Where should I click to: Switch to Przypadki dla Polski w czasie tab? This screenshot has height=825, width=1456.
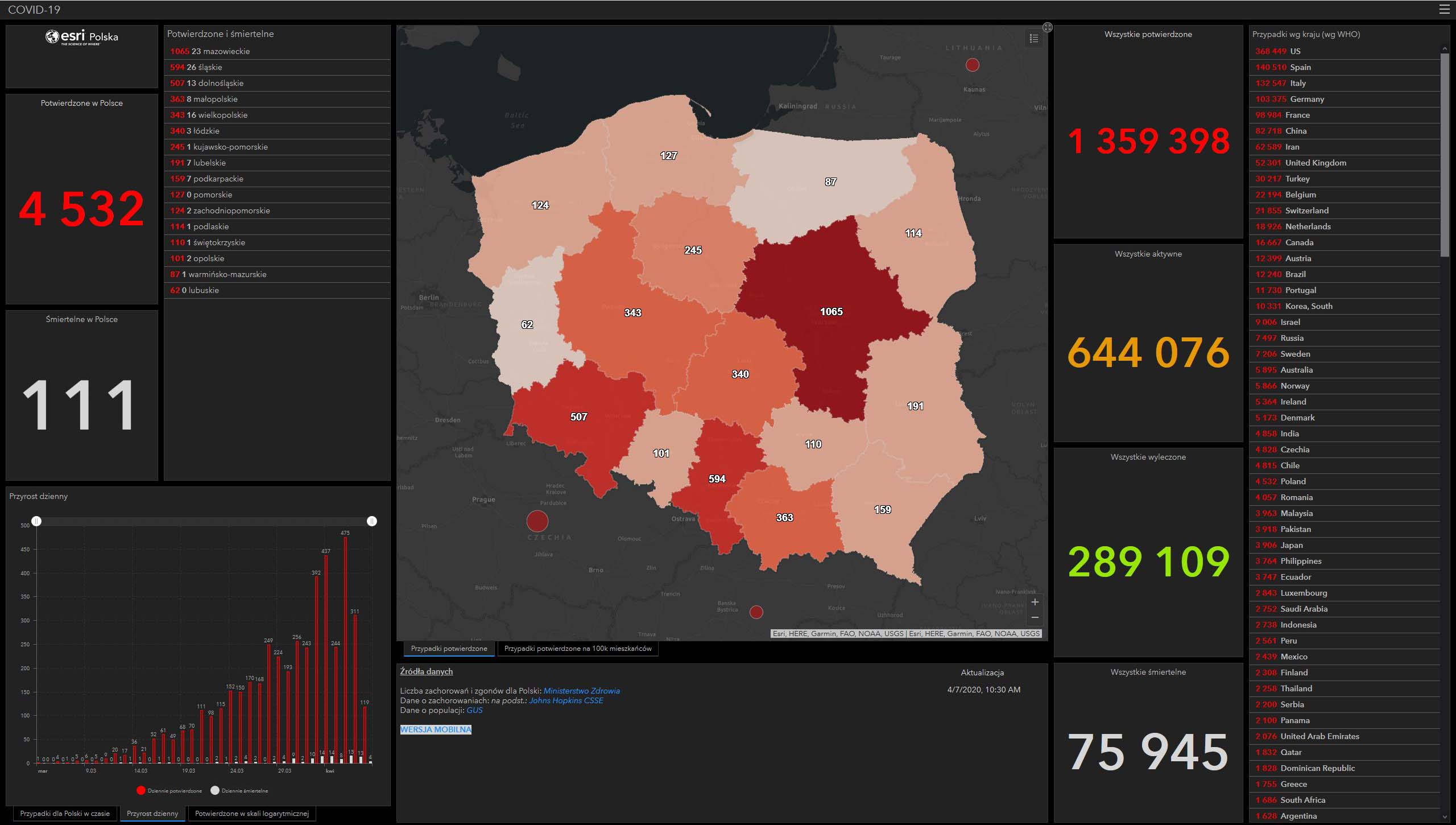point(65,814)
